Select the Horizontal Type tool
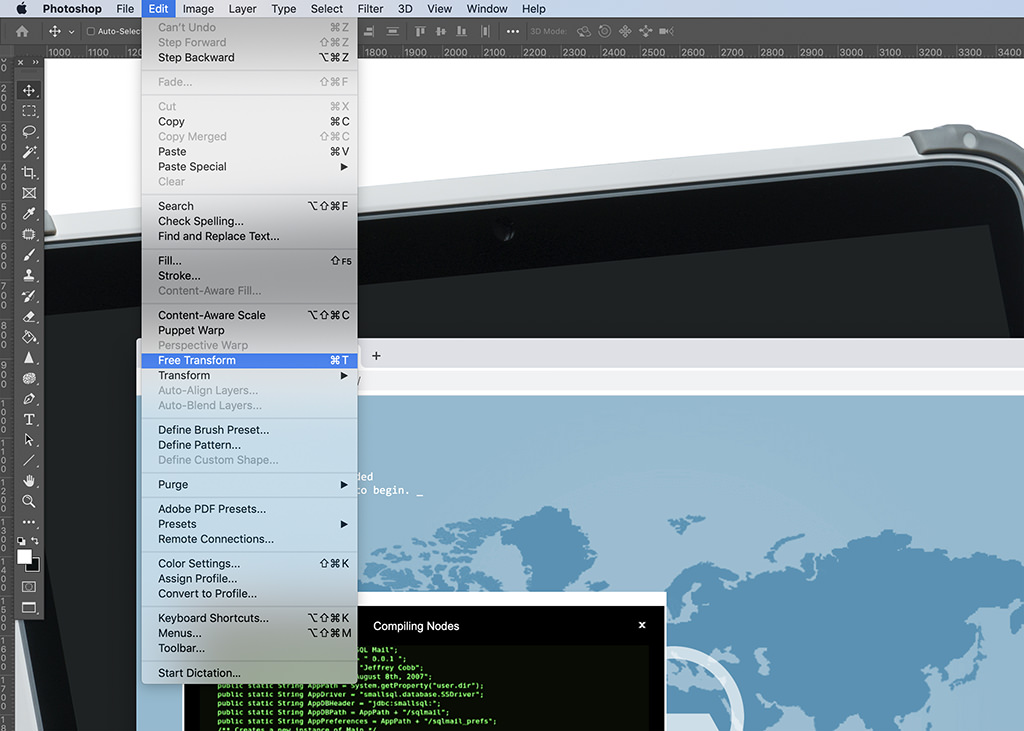 pyautogui.click(x=29, y=419)
